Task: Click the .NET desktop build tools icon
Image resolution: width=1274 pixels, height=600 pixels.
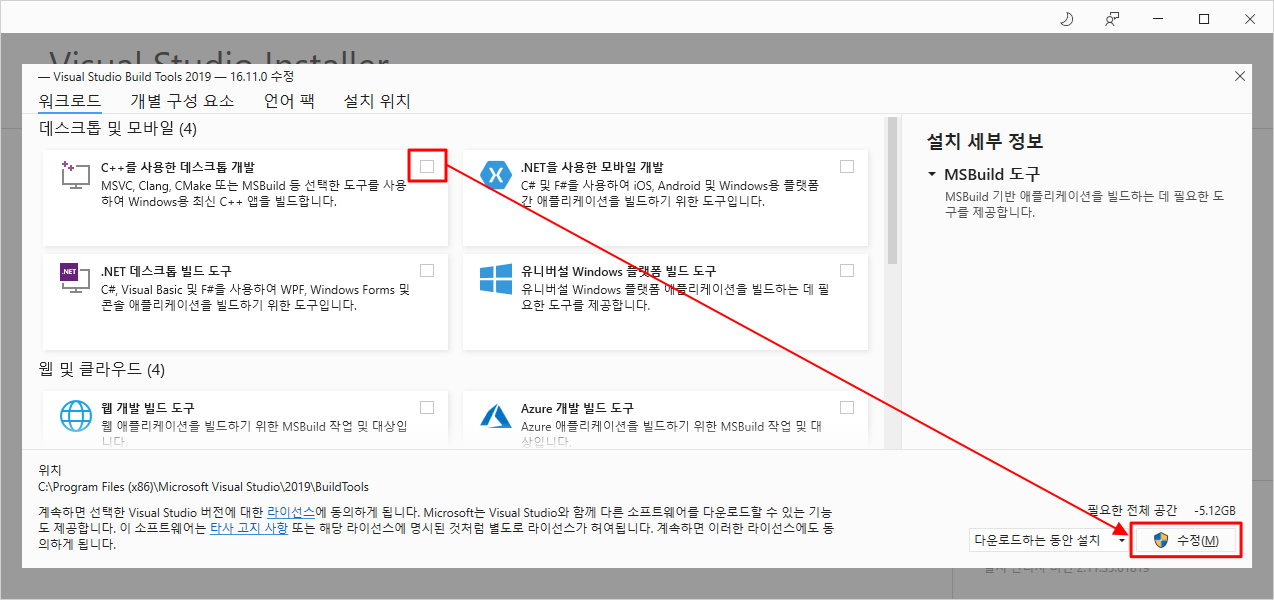Action: click(x=76, y=278)
